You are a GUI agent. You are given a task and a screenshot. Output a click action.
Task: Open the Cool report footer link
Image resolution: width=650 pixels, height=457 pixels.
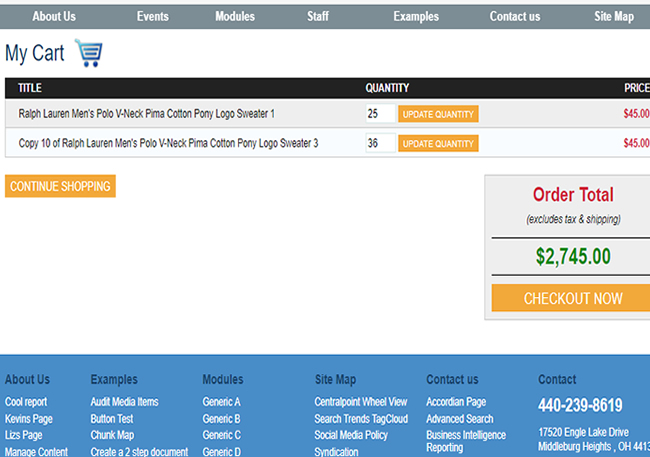(28, 402)
